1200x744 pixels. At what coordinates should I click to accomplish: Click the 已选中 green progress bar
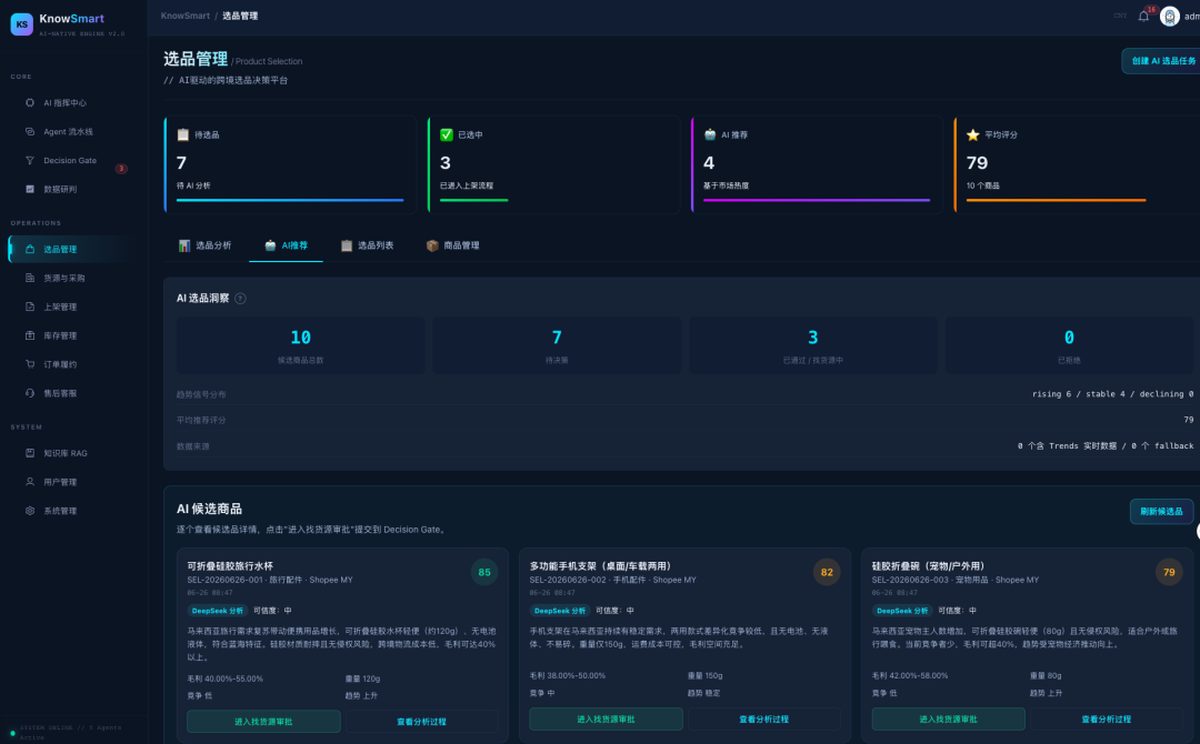[474, 200]
